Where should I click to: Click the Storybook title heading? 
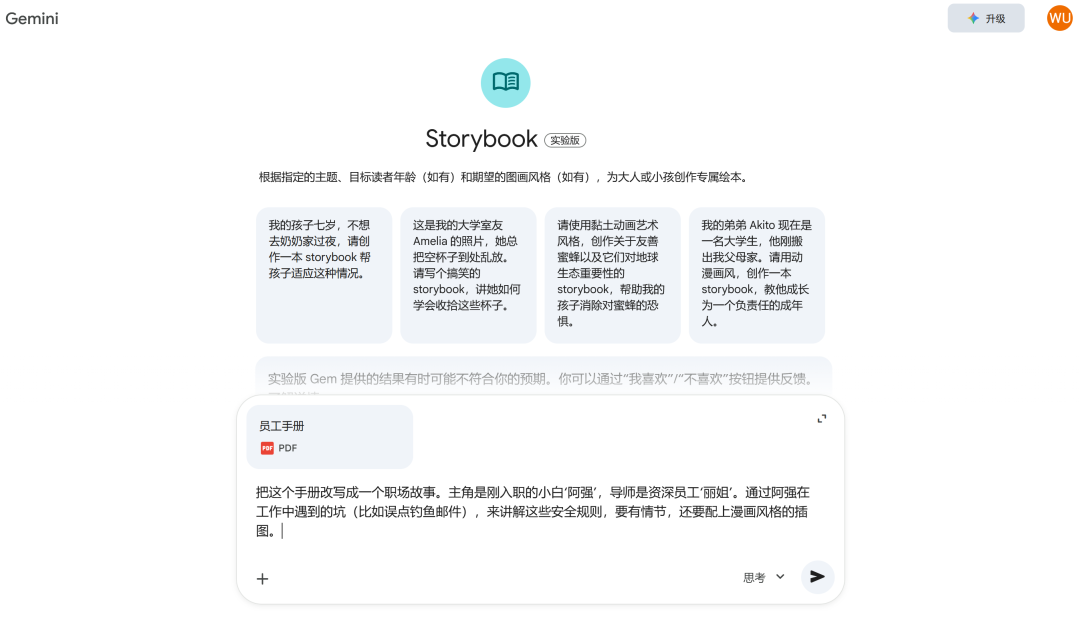(x=481, y=139)
